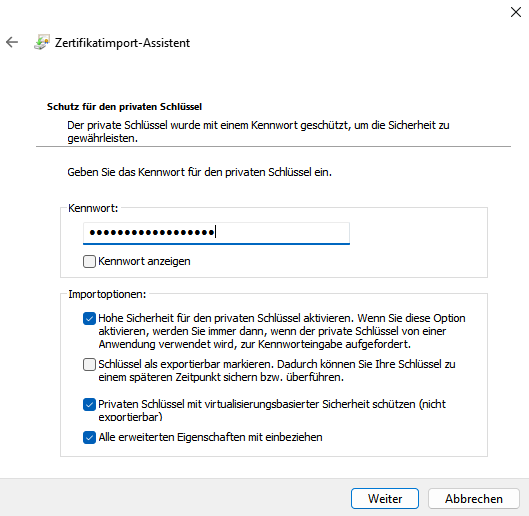This screenshot has width=529, height=516.
Task: Untick Alle erweiterten Eigenschaften mit einbeziehen
Action: 89,437
